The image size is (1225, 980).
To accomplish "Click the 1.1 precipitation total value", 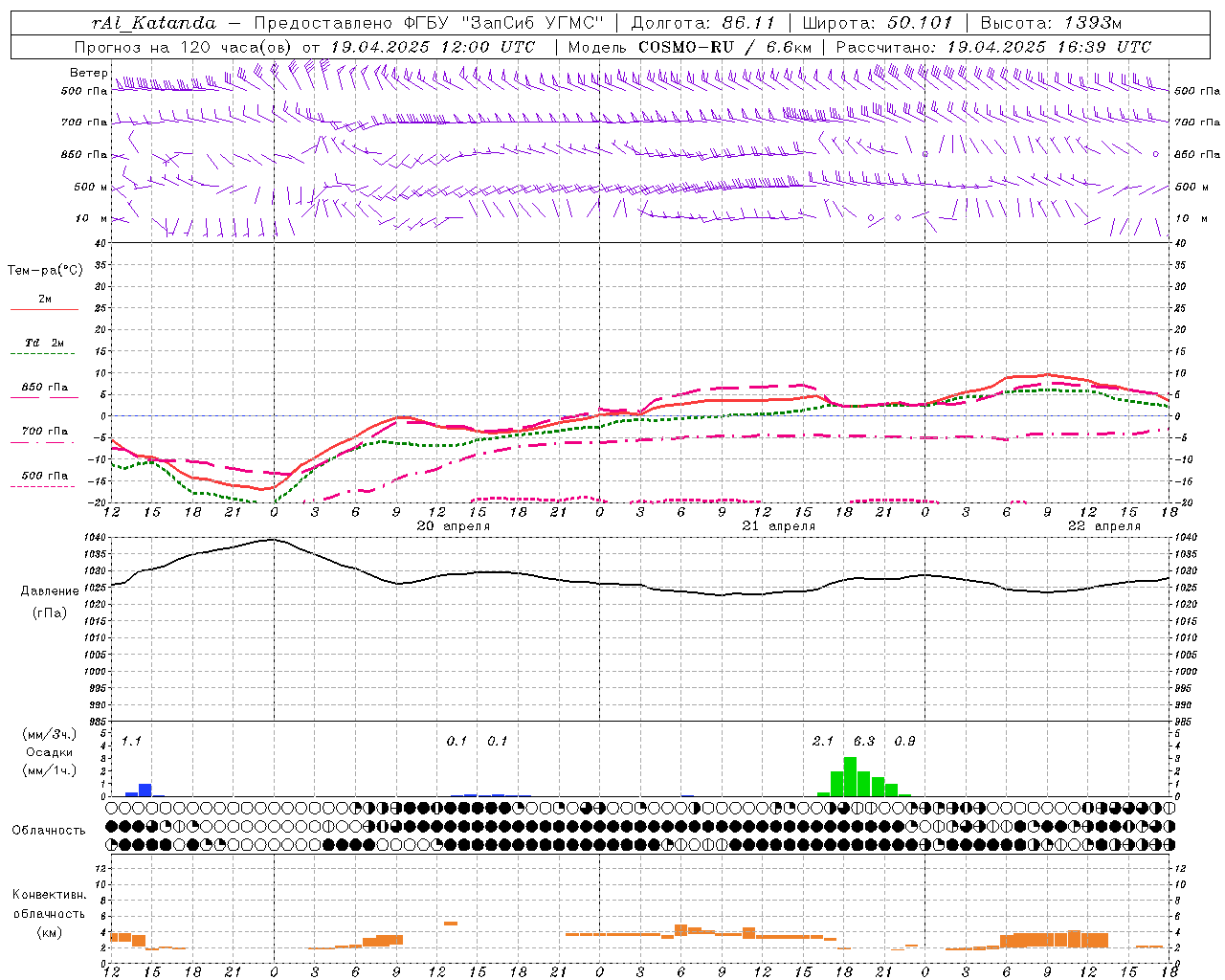I will tap(131, 741).
